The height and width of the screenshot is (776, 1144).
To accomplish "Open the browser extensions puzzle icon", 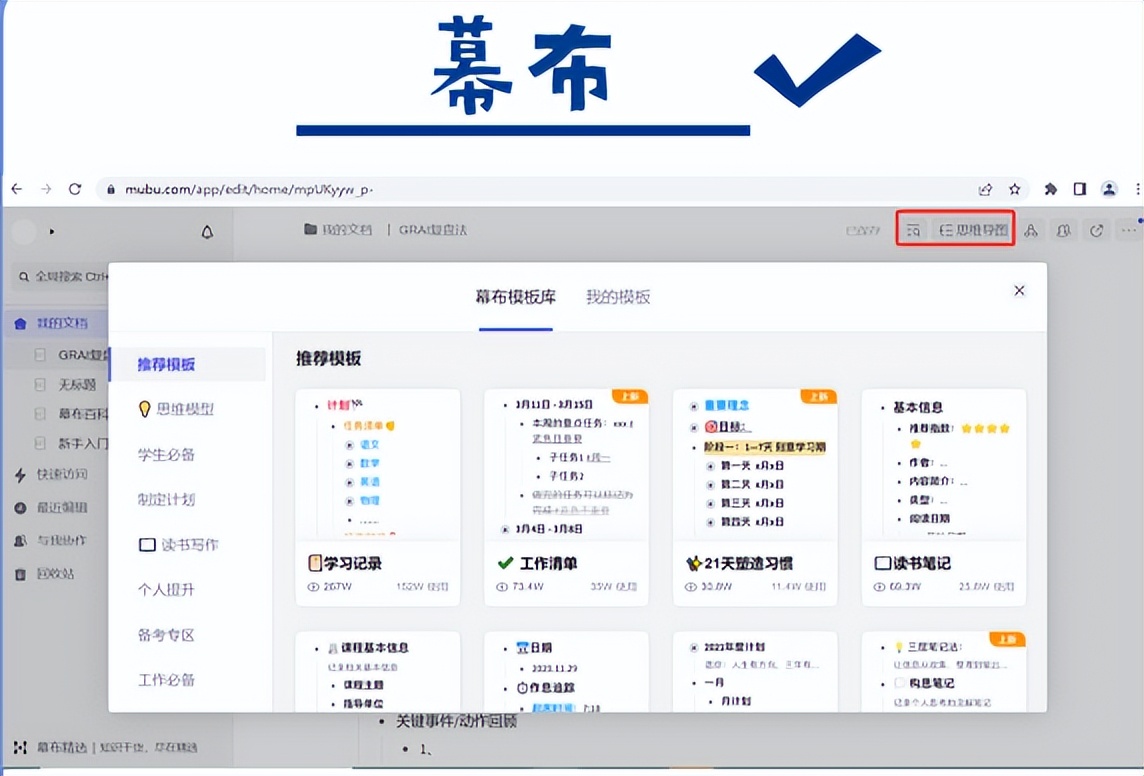I will point(1051,190).
